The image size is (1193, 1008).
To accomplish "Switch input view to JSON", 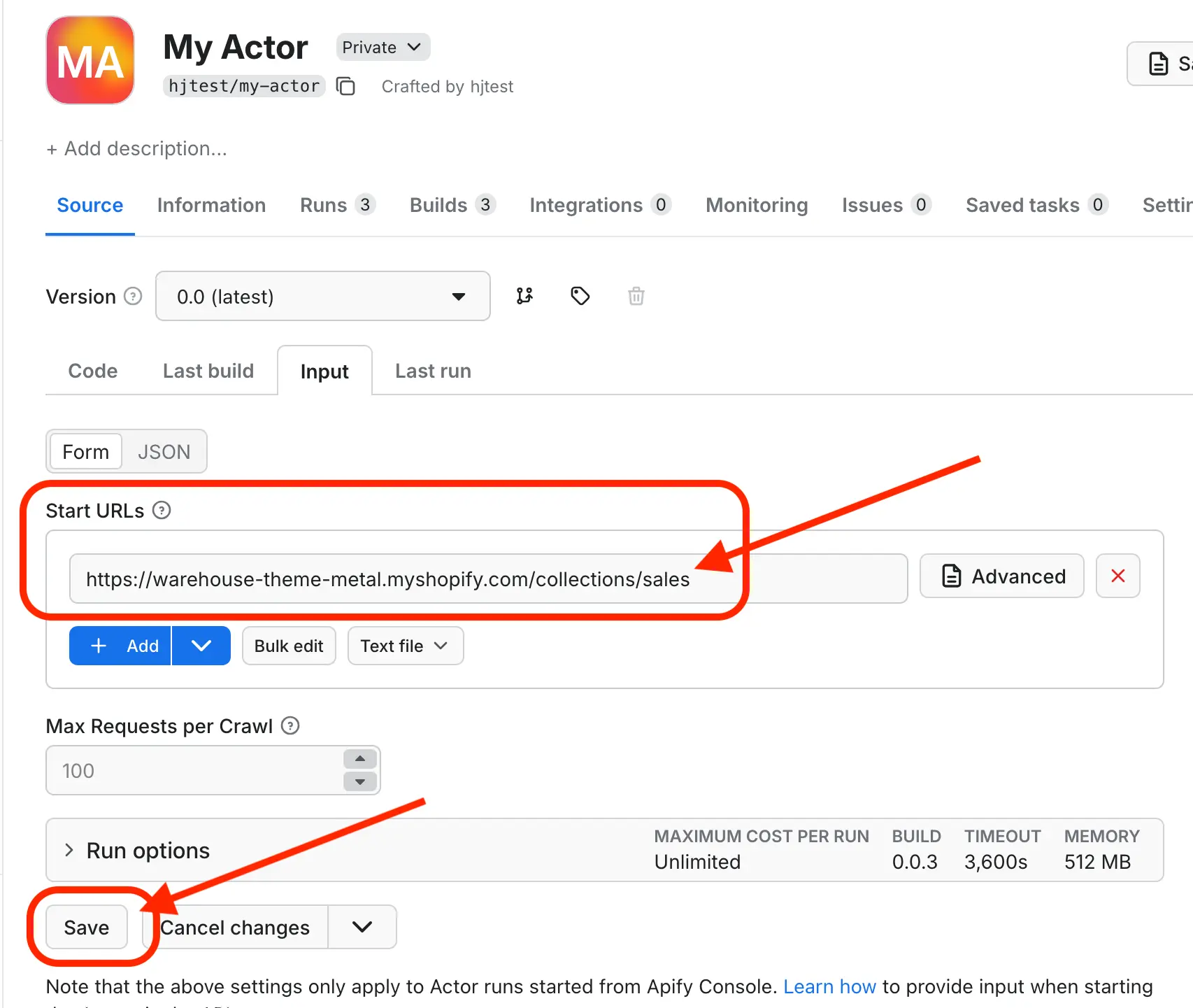I will click(x=164, y=451).
